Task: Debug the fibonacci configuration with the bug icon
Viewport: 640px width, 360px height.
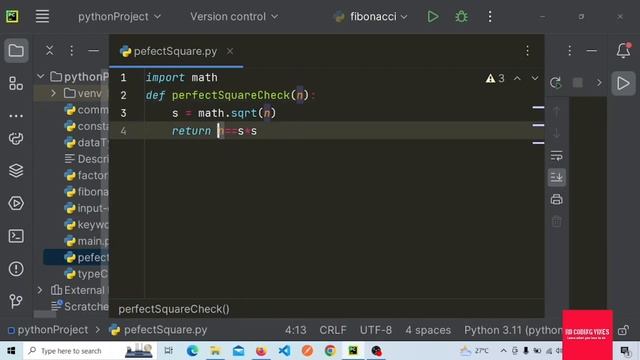Action: (x=461, y=17)
